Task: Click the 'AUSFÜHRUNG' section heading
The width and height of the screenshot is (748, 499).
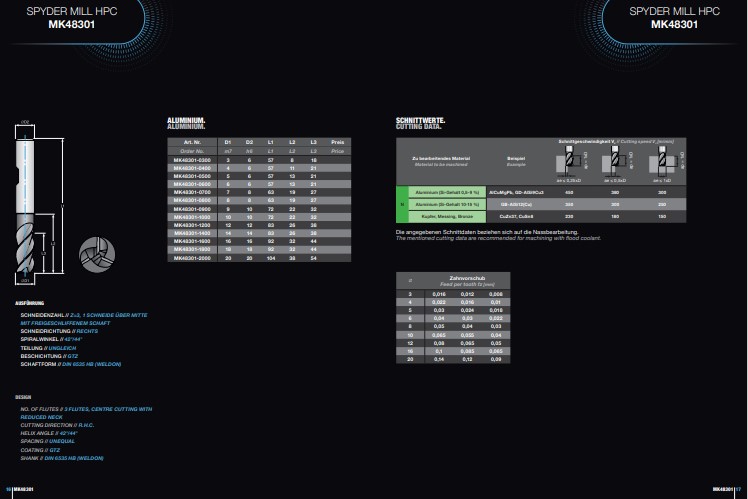Action: point(30,303)
